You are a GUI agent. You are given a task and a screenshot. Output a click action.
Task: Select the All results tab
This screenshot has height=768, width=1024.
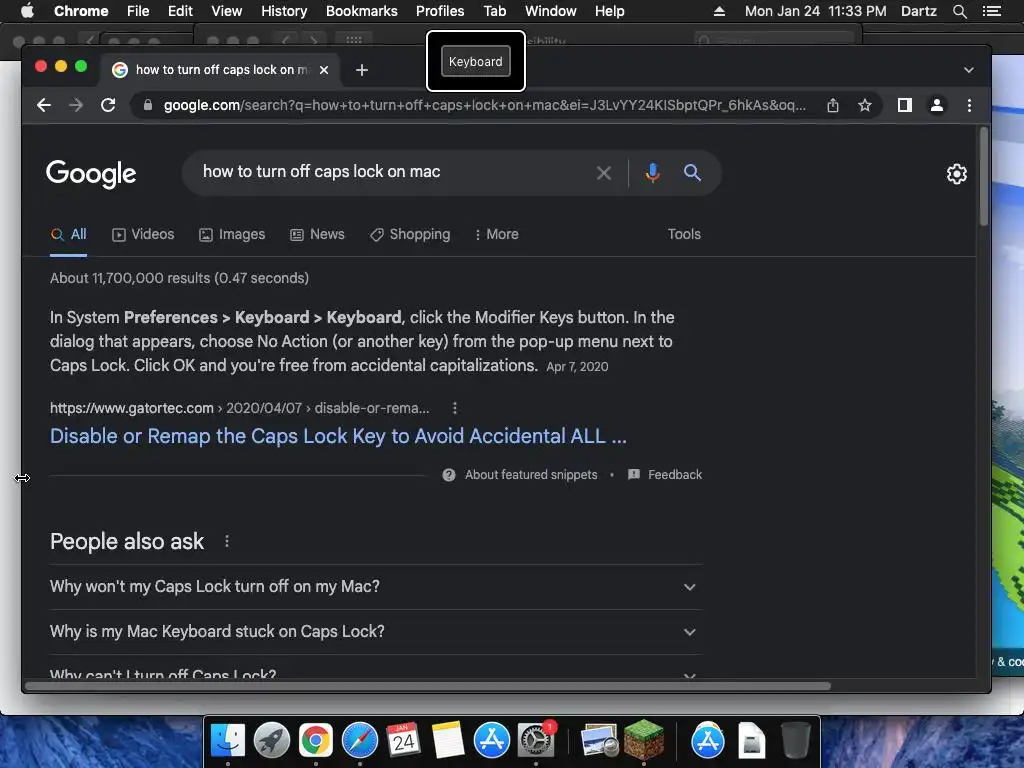(x=69, y=234)
